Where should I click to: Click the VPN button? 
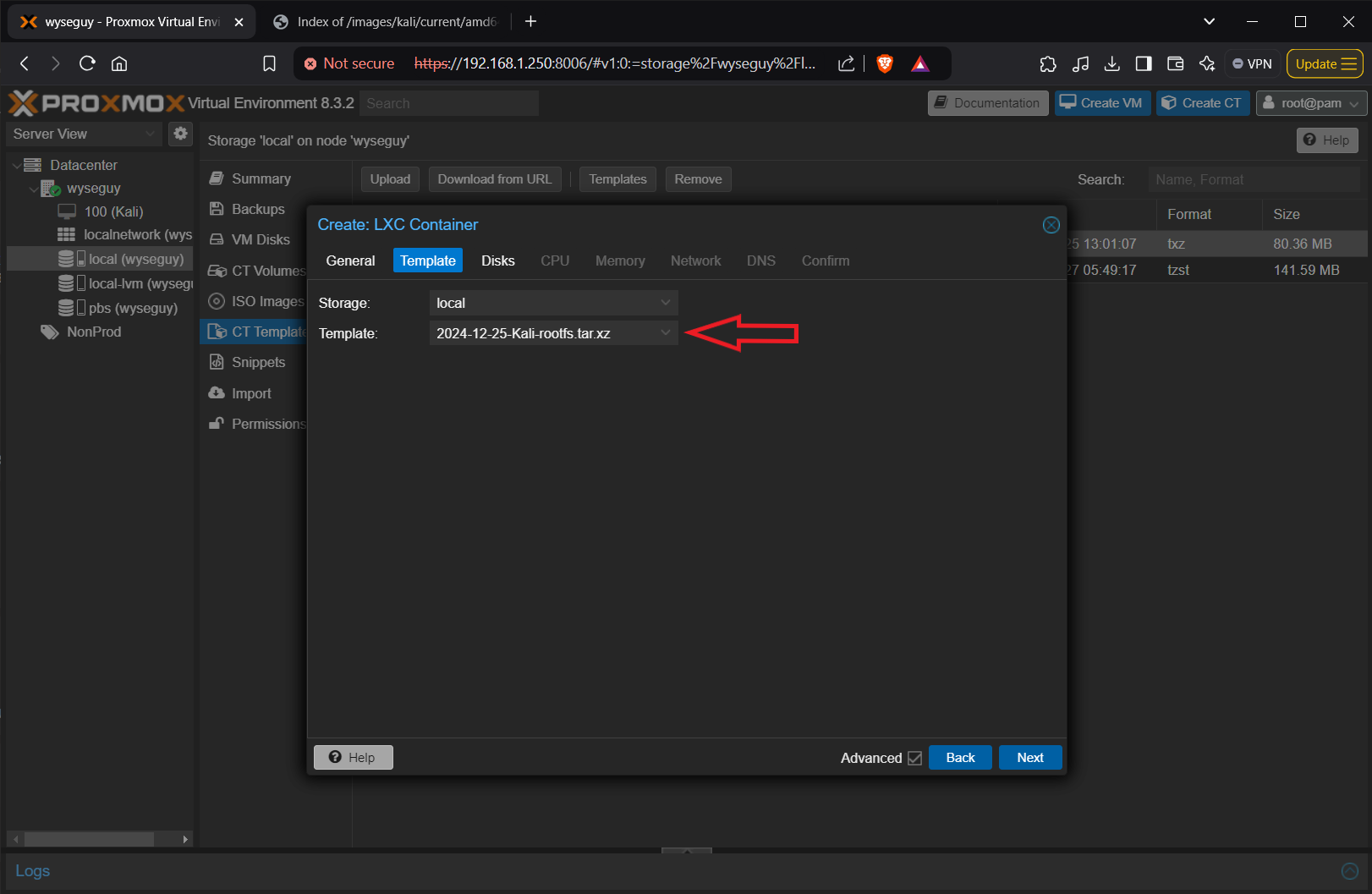[1252, 63]
